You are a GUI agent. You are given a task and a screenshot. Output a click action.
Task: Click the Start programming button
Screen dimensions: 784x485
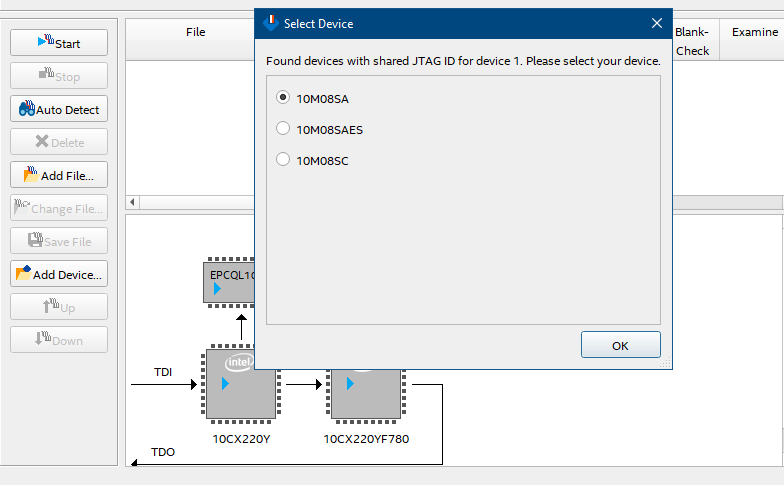tap(59, 43)
